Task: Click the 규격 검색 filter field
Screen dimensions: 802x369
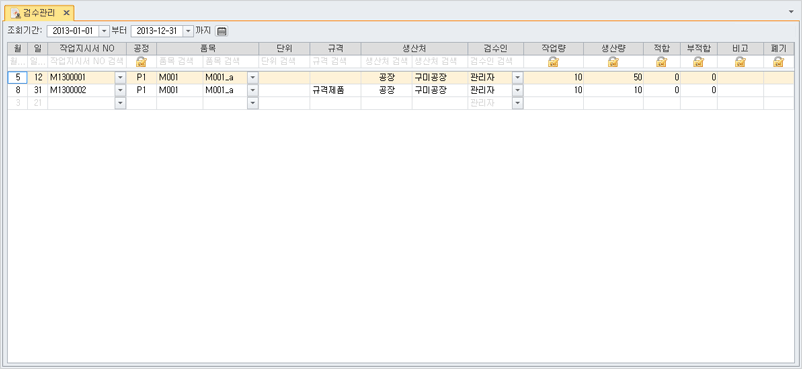Action: point(335,62)
